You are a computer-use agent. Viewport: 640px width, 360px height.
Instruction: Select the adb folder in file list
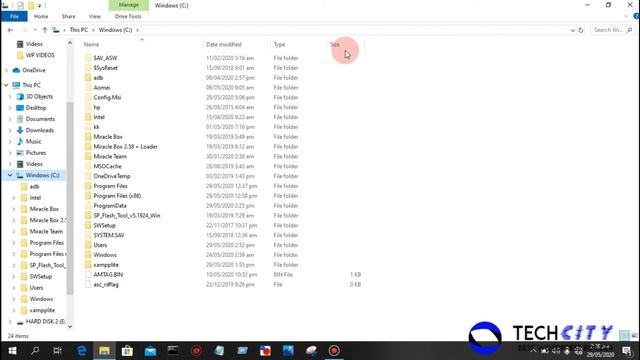pos(98,78)
